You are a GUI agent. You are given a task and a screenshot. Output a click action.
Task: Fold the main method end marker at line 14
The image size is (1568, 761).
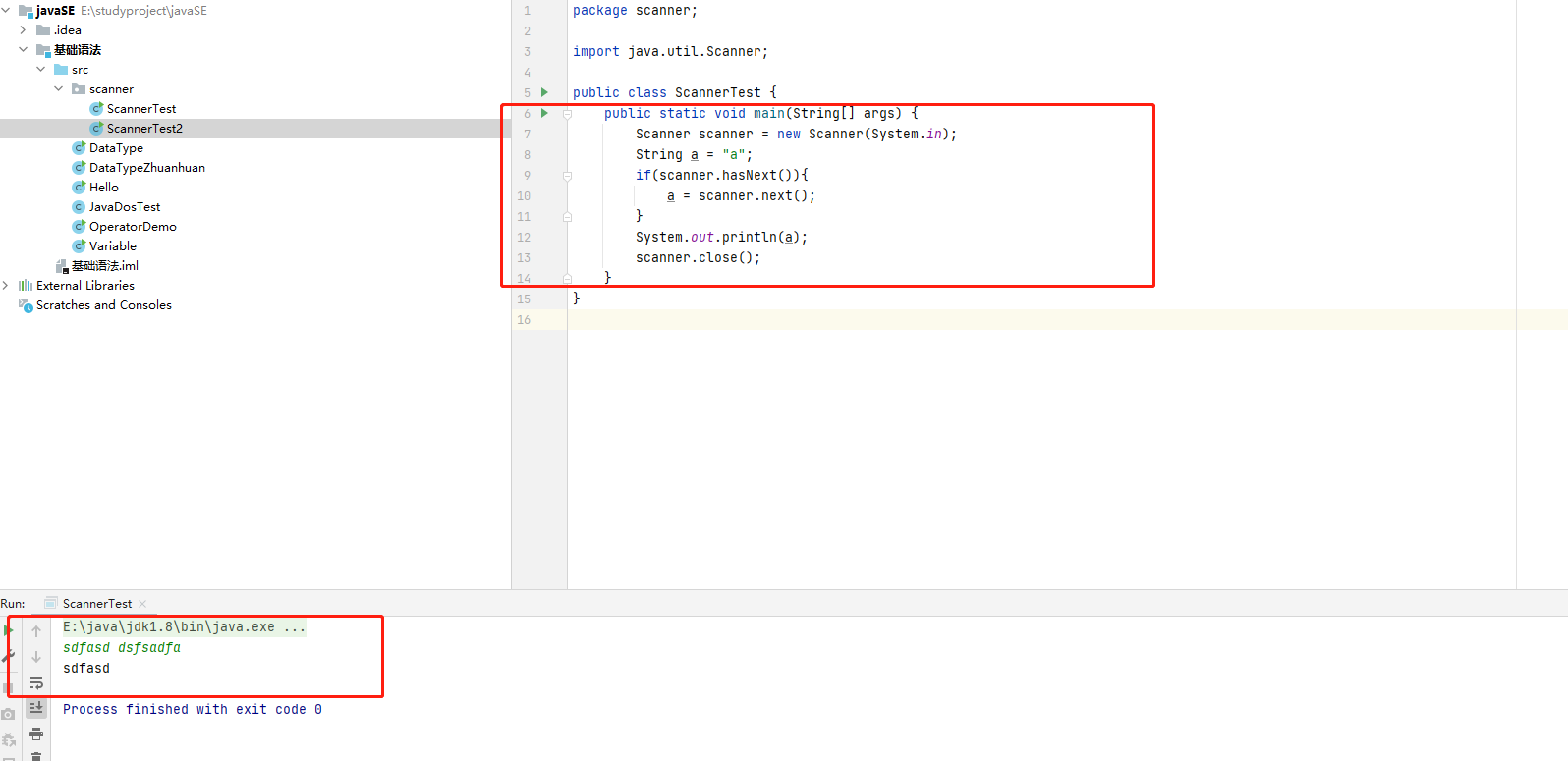tap(568, 279)
